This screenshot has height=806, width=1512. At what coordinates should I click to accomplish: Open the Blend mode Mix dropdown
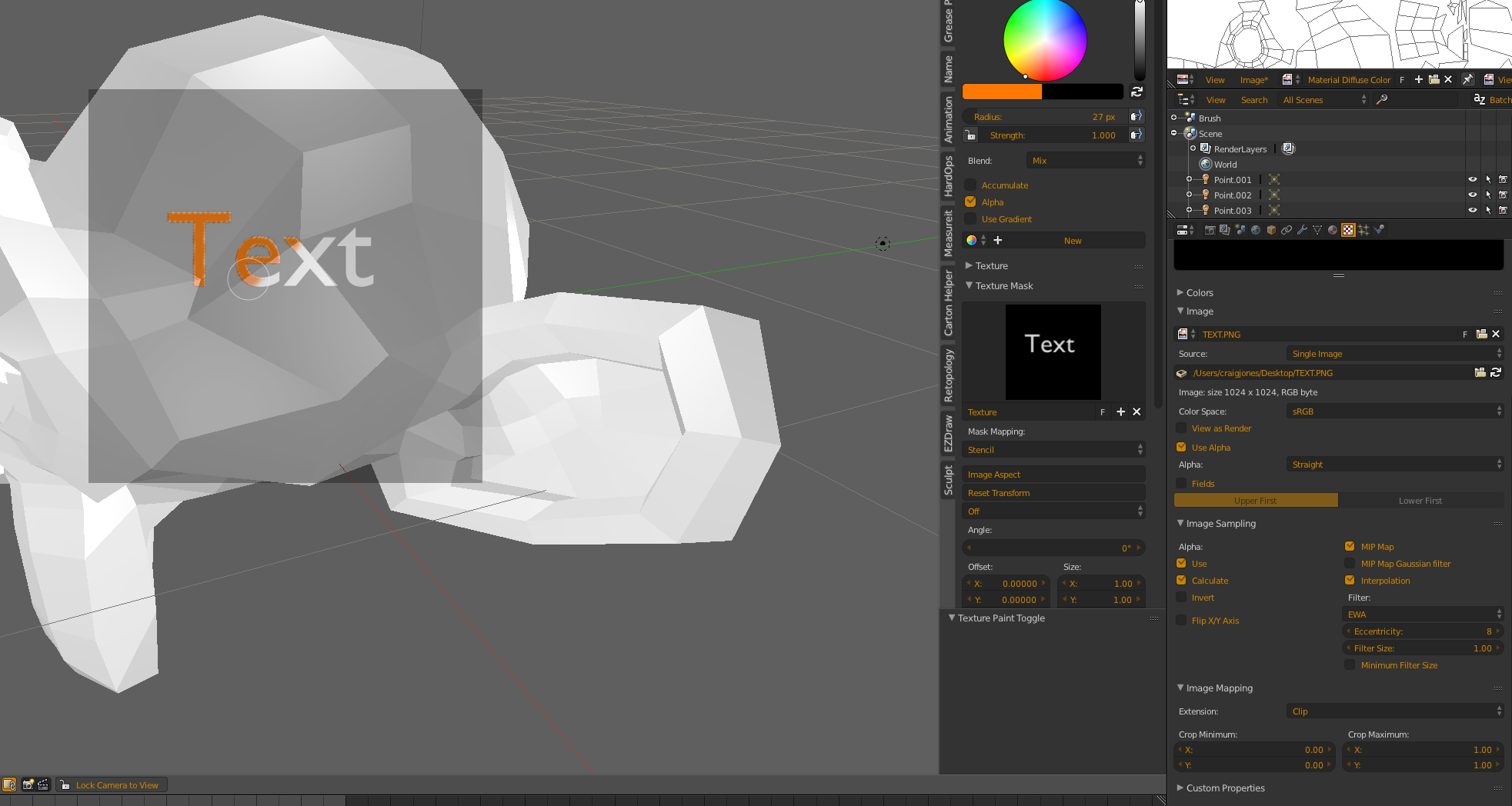pyautogui.click(x=1086, y=160)
